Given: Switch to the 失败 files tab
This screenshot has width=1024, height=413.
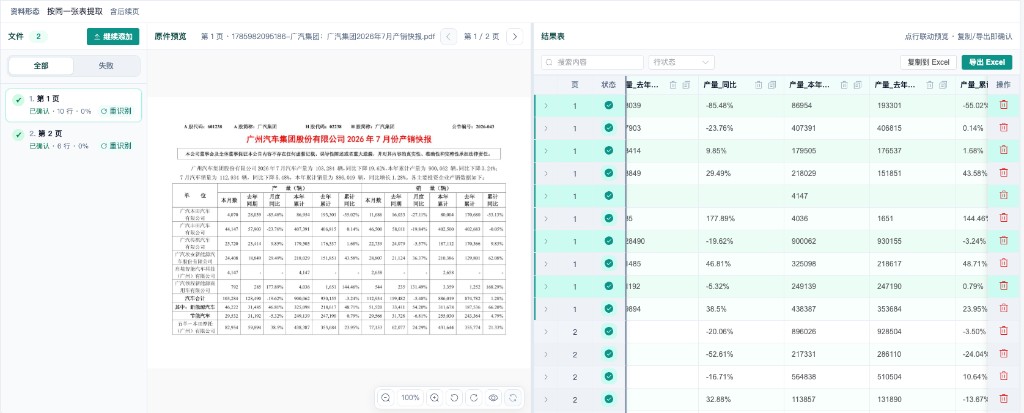Looking at the screenshot, I should 106,66.
